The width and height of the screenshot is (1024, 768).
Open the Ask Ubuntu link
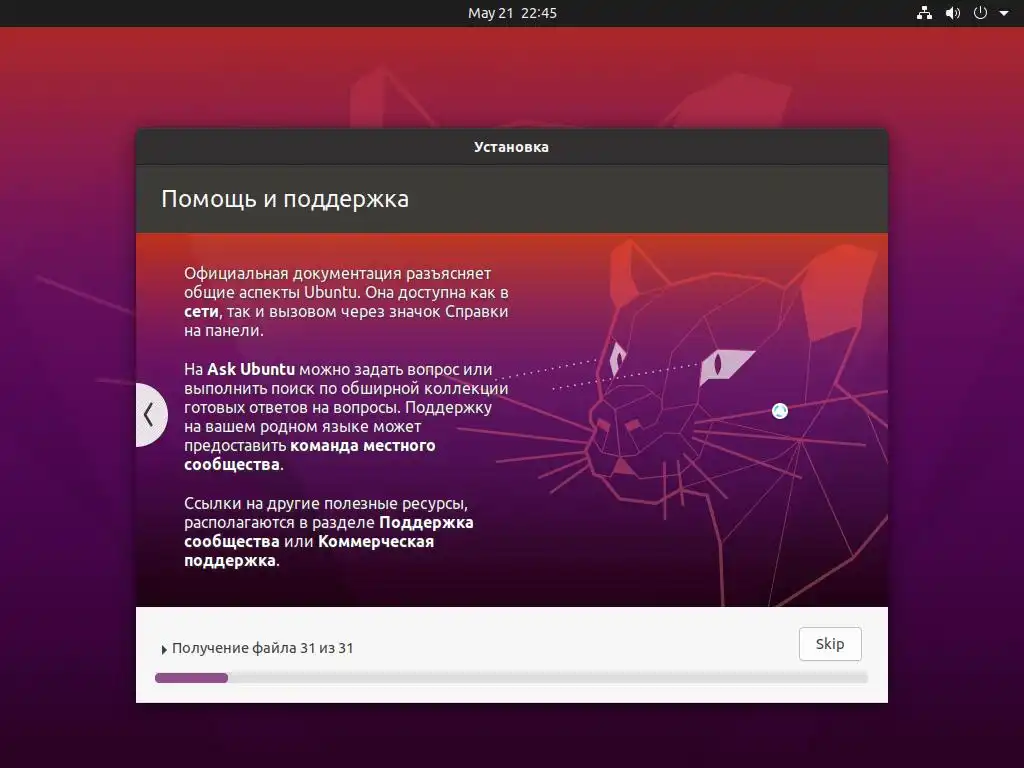click(x=251, y=369)
